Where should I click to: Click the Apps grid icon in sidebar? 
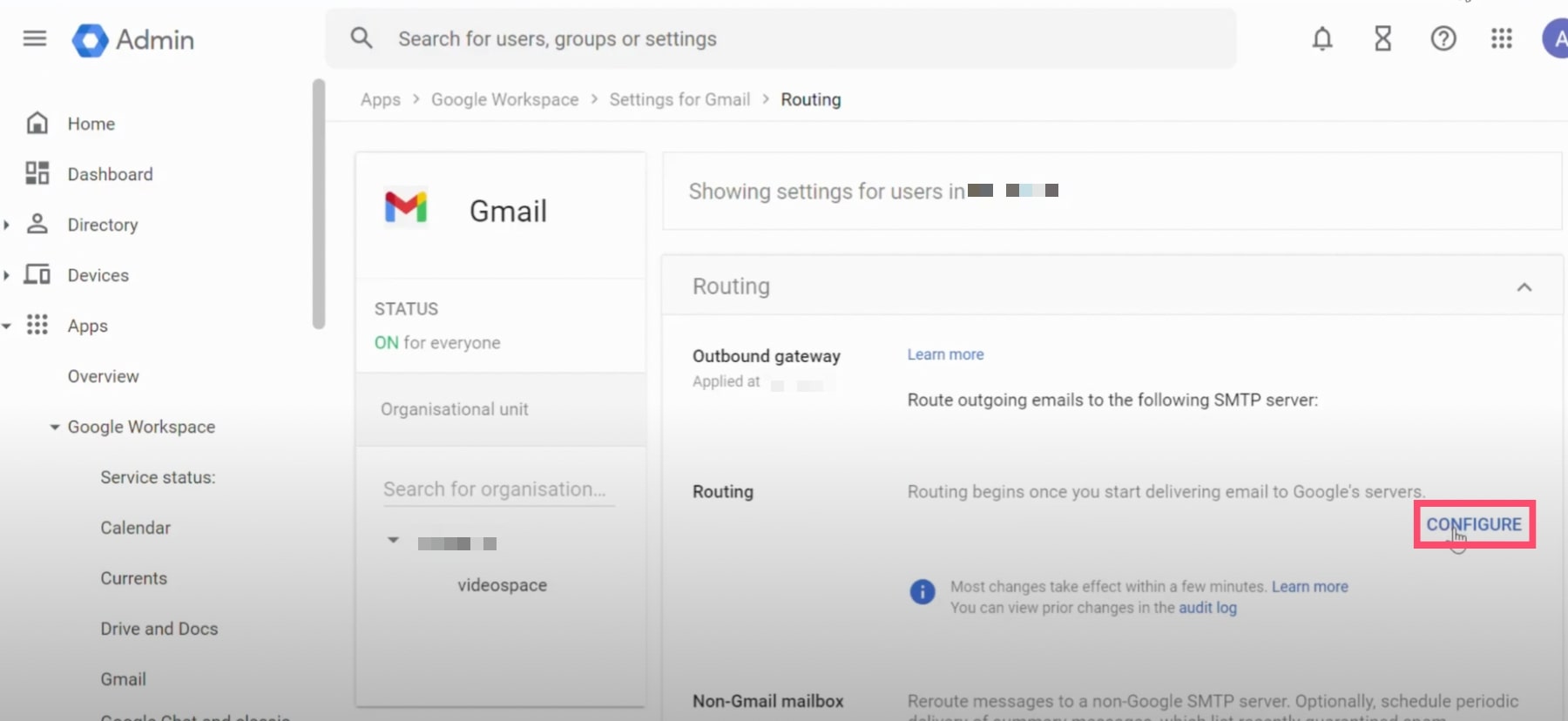coord(37,325)
